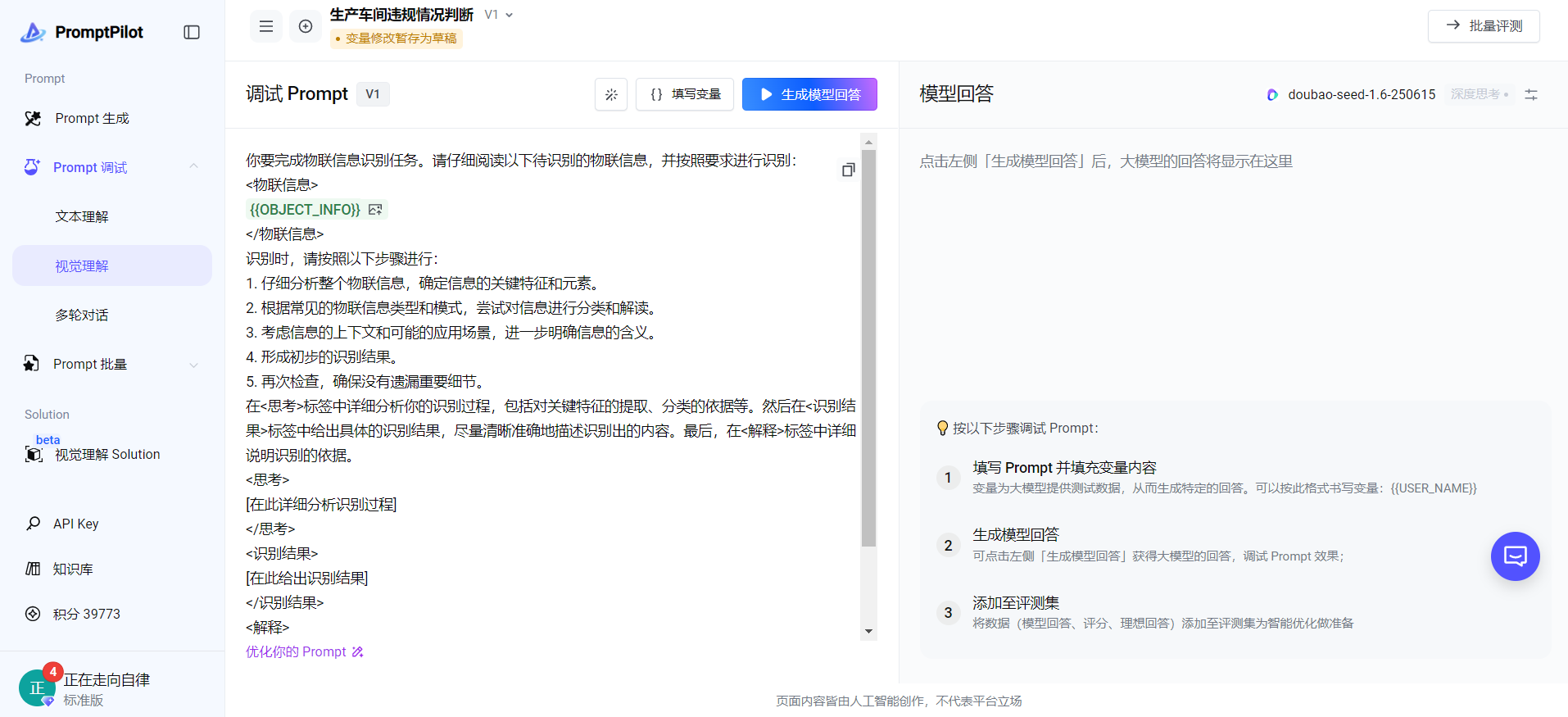Open the 多轮对话 menu item
The width and height of the screenshot is (1568, 717).
click(82, 315)
